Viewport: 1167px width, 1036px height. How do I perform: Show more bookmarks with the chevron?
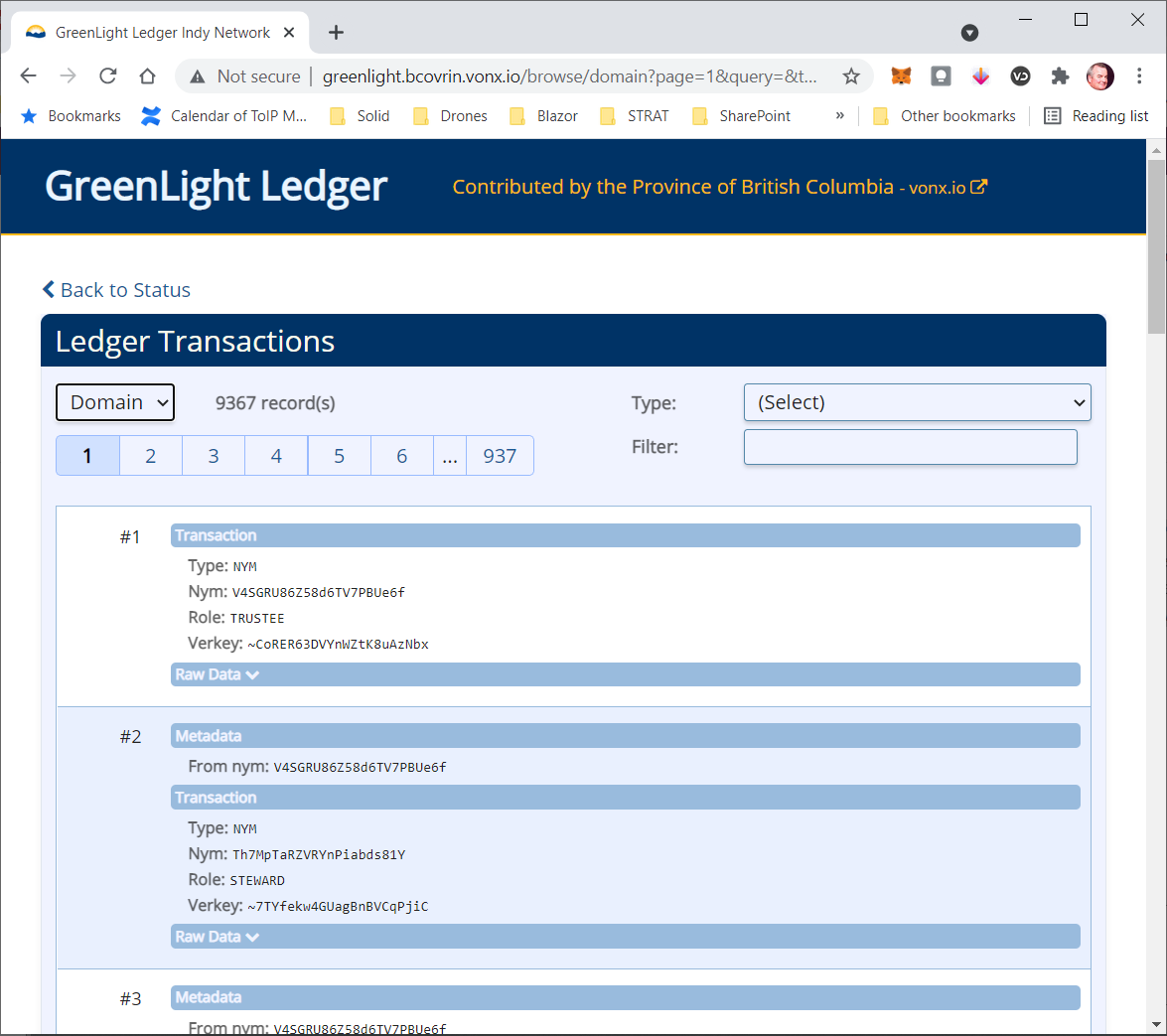coord(839,116)
